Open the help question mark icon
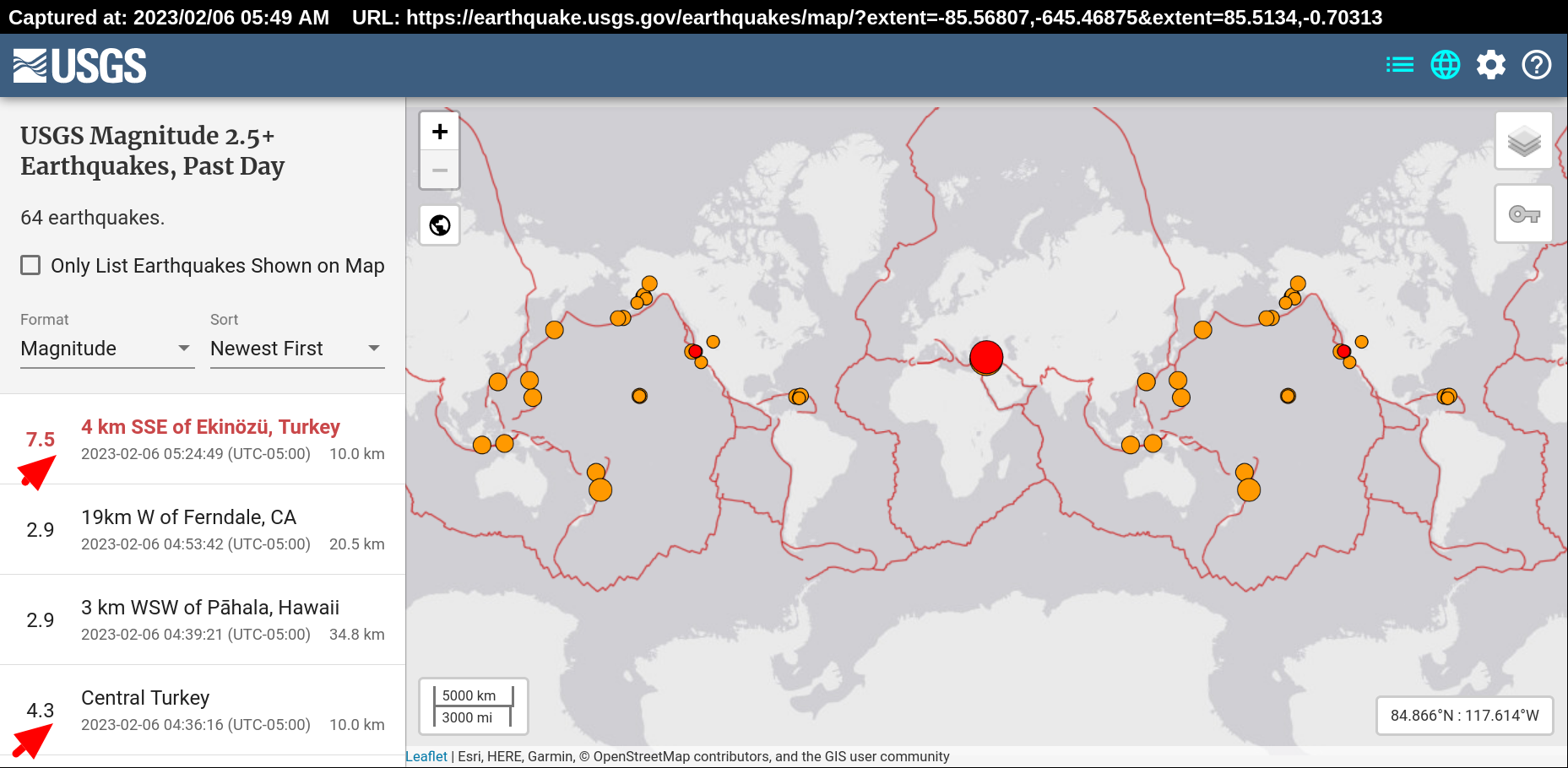The image size is (1568, 768). point(1537,65)
